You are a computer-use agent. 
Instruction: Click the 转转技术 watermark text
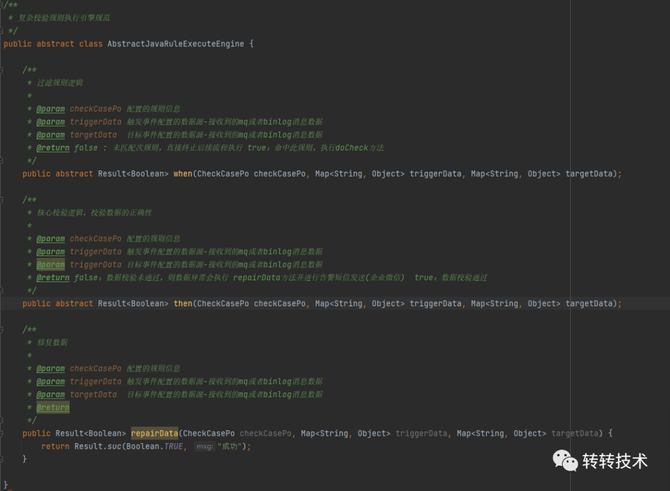616,462
